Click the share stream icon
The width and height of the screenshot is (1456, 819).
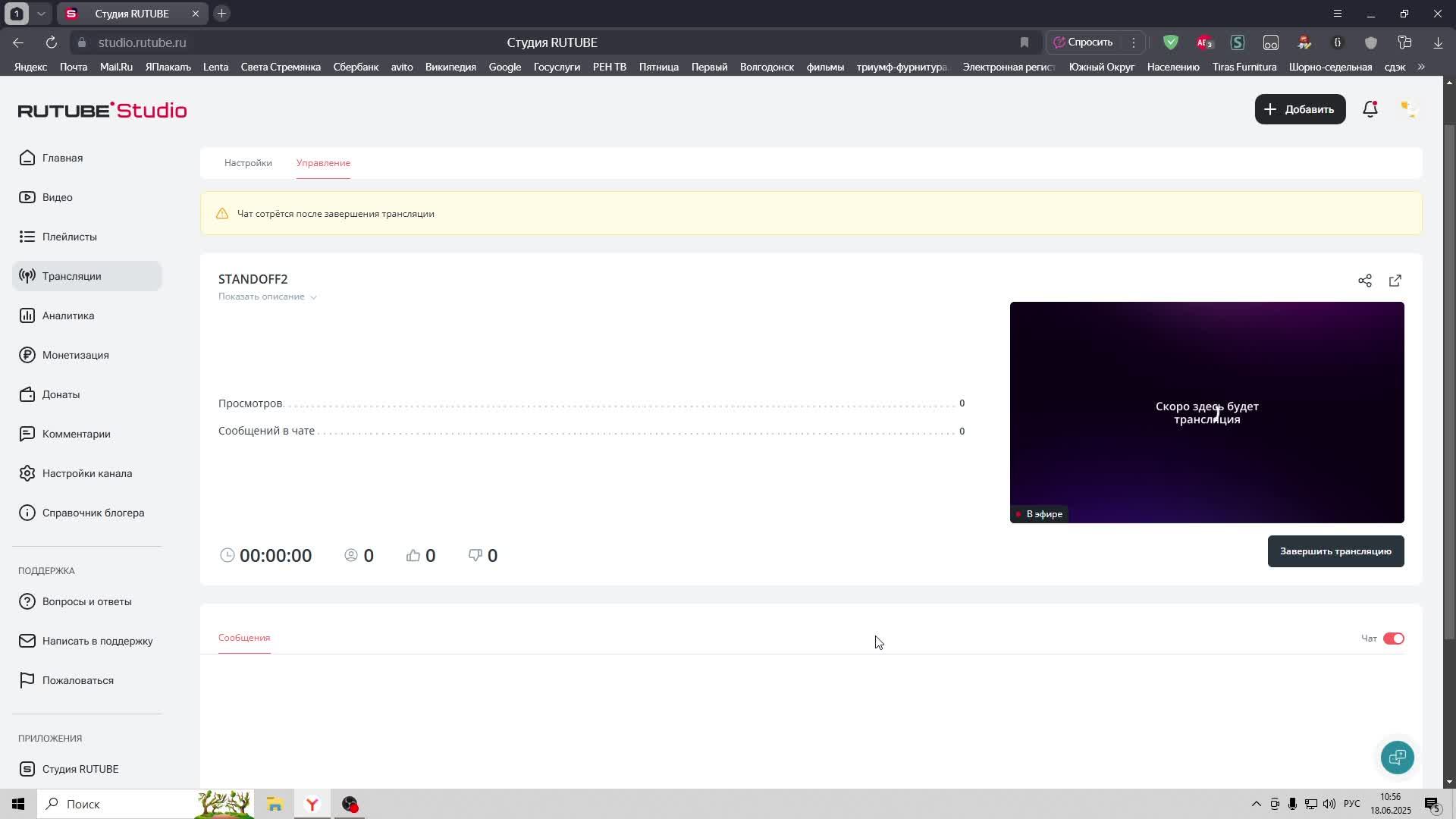click(x=1365, y=281)
